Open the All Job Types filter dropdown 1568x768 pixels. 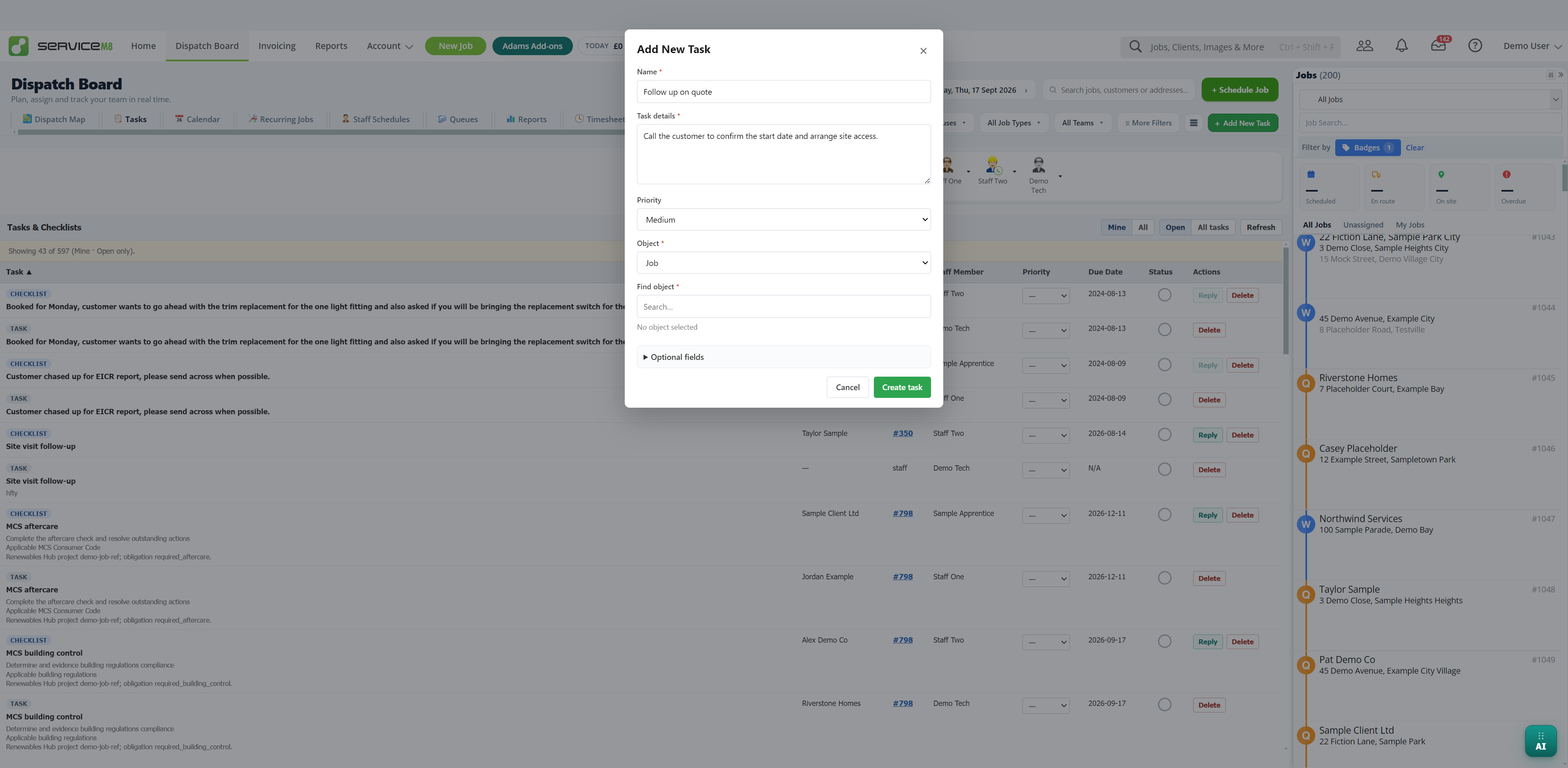[x=1013, y=123]
